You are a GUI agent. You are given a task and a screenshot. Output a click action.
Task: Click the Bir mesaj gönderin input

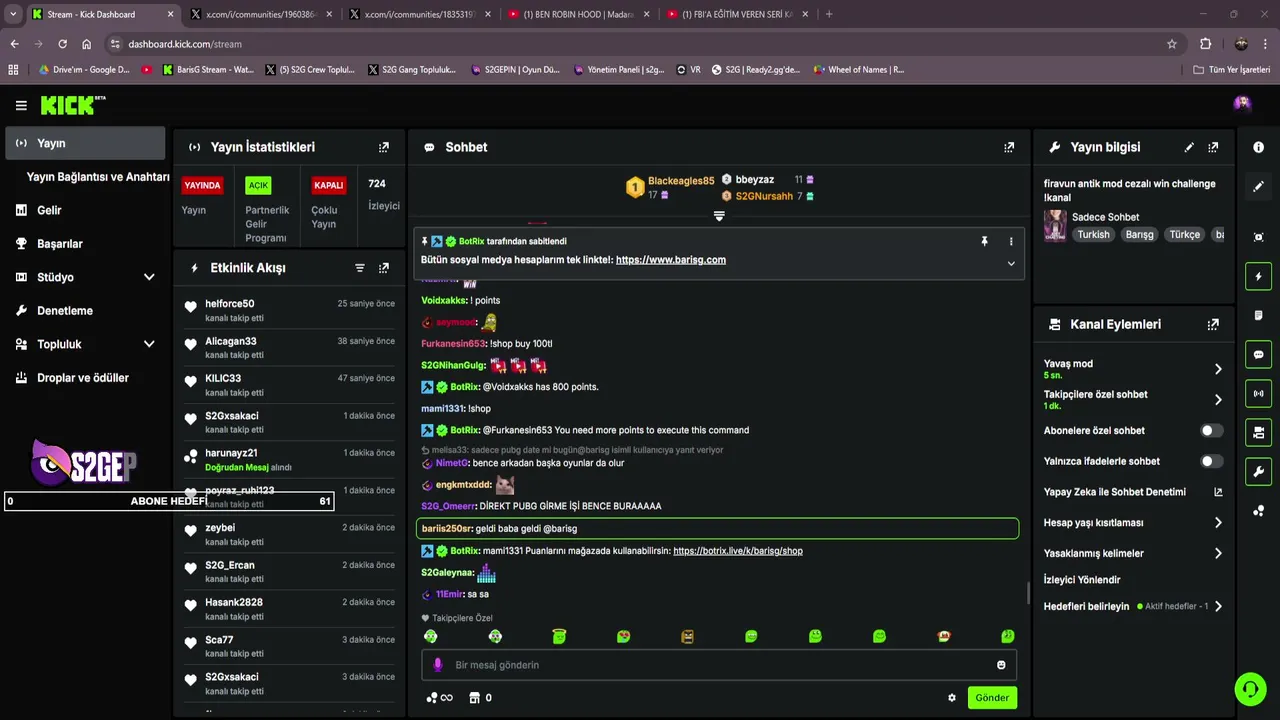pyautogui.click(x=719, y=665)
